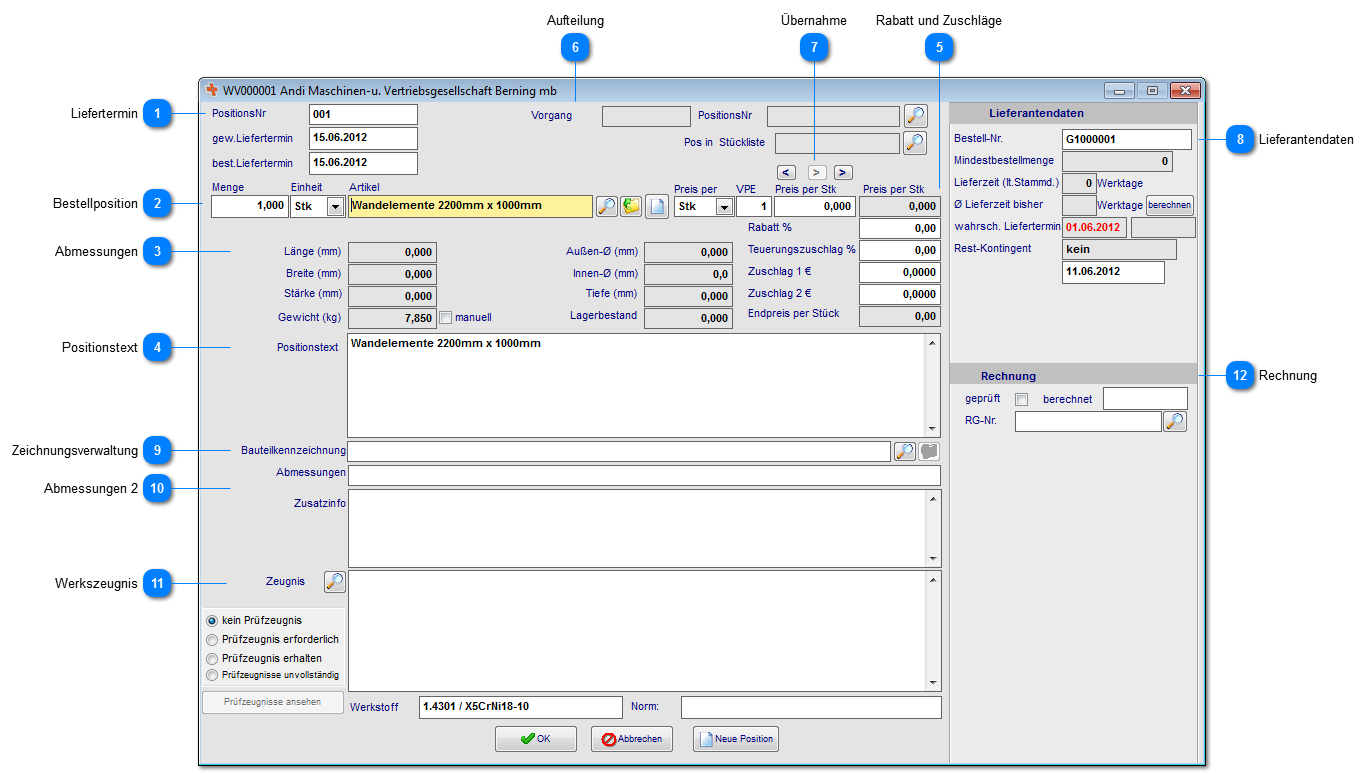
Task: Click the '<' previous position arrow button
Action: coord(786,172)
